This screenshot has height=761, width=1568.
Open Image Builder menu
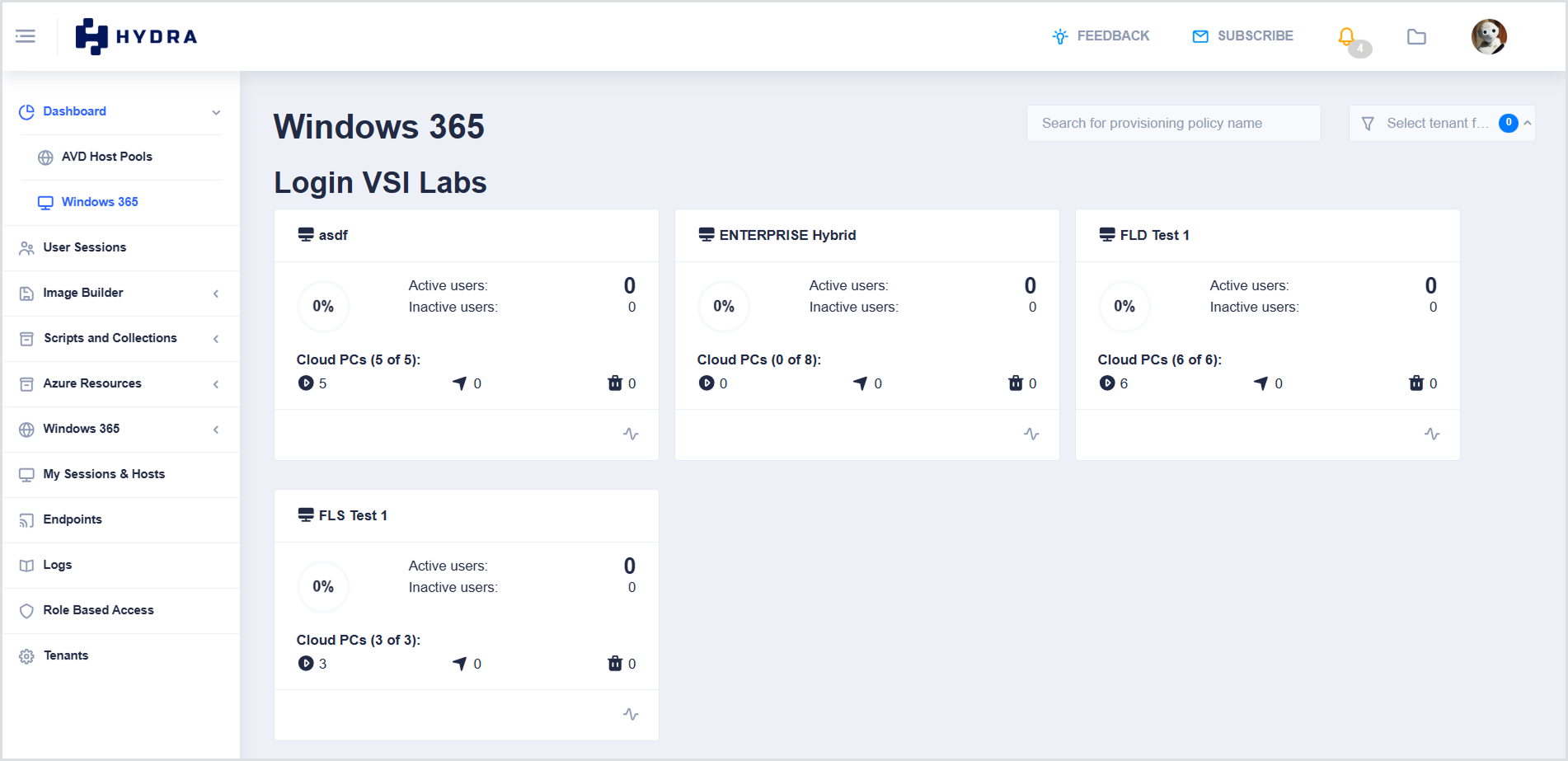(x=83, y=293)
